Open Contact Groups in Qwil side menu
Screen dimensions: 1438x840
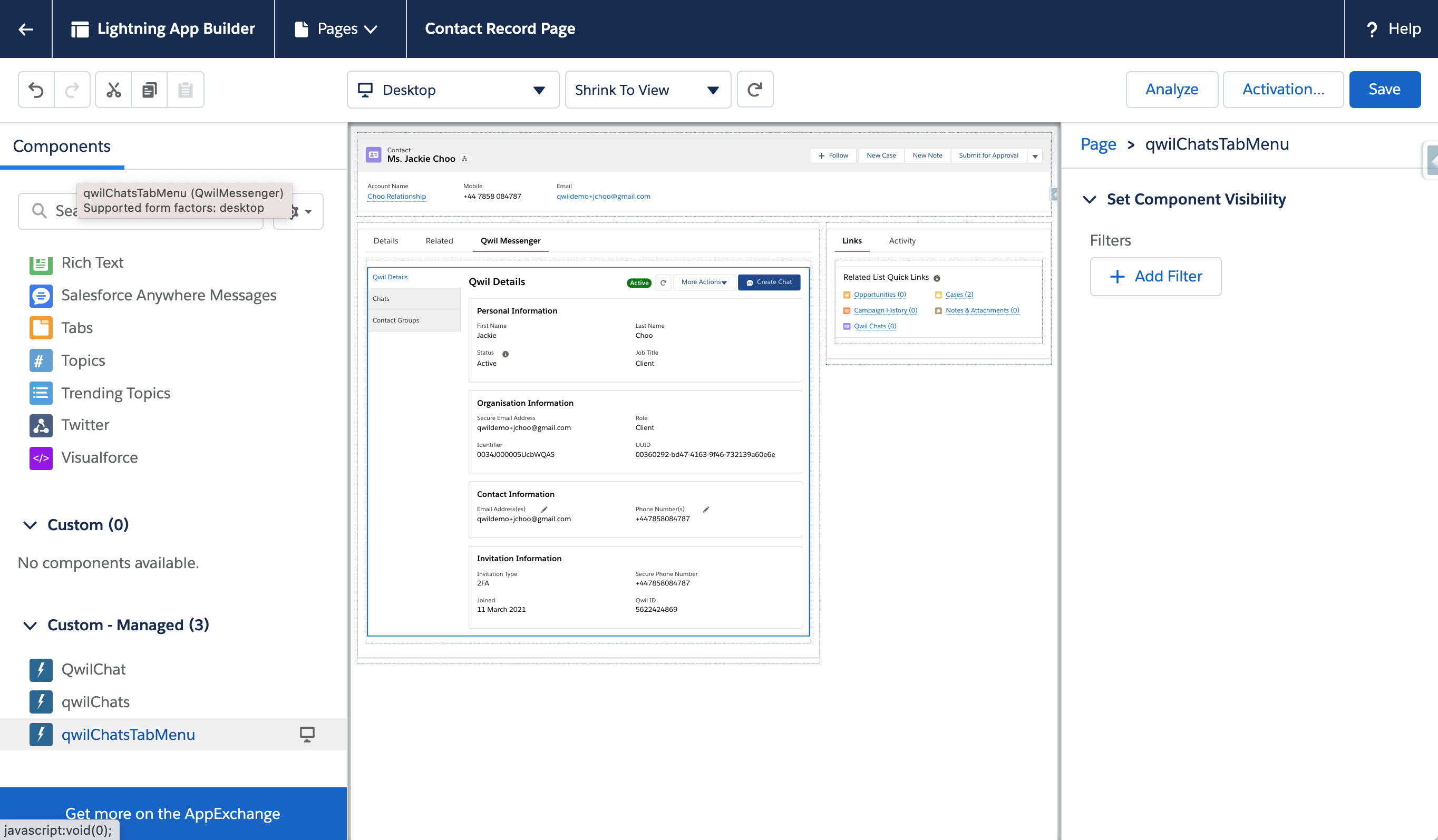[414, 321]
